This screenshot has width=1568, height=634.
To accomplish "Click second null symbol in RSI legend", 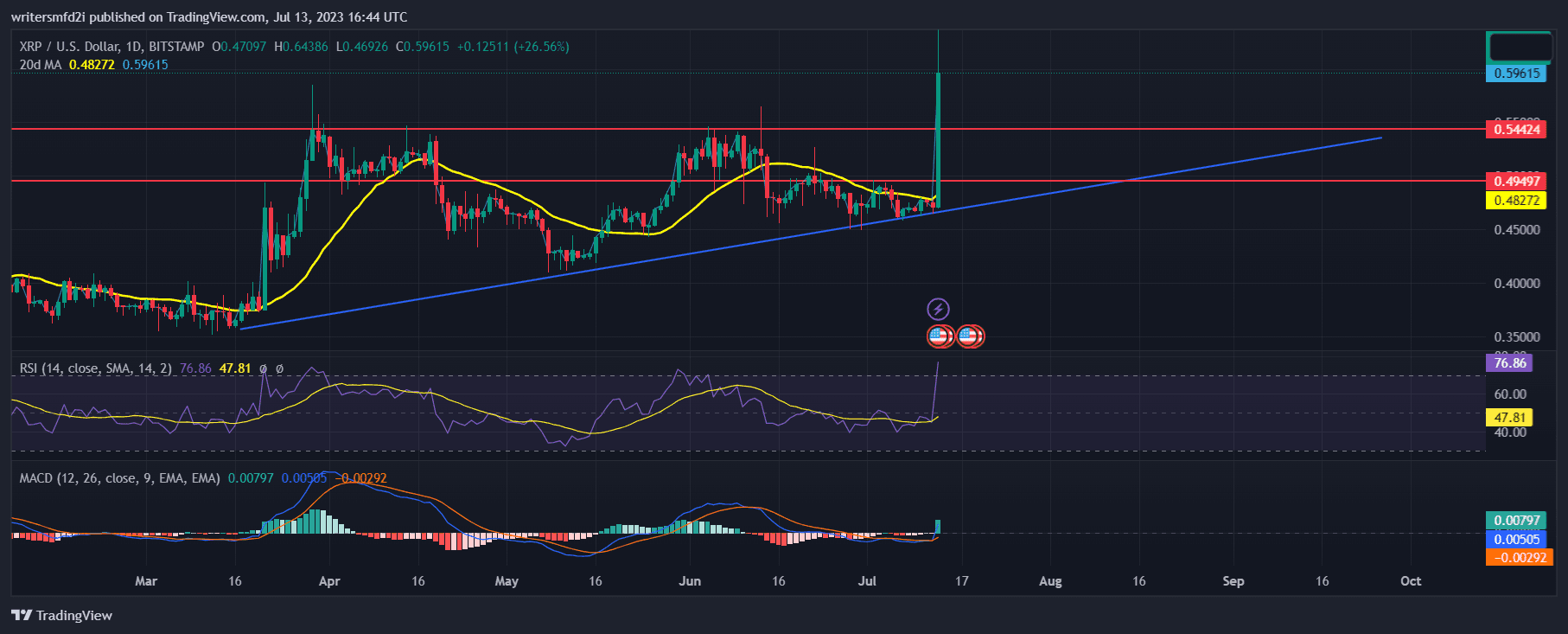I will (279, 368).
